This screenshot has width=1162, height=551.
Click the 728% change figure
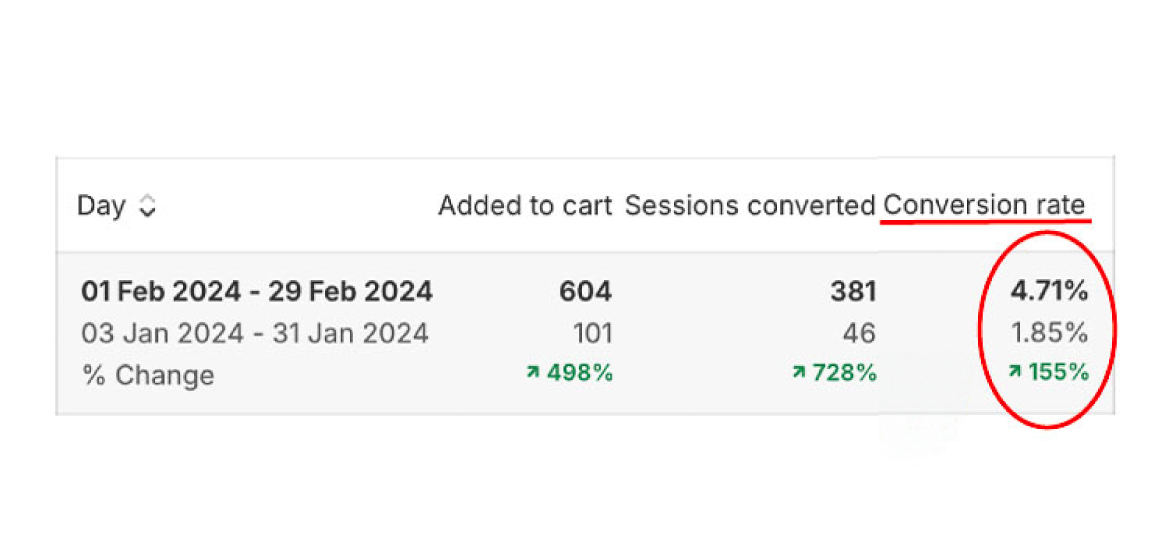(x=843, y=373)
